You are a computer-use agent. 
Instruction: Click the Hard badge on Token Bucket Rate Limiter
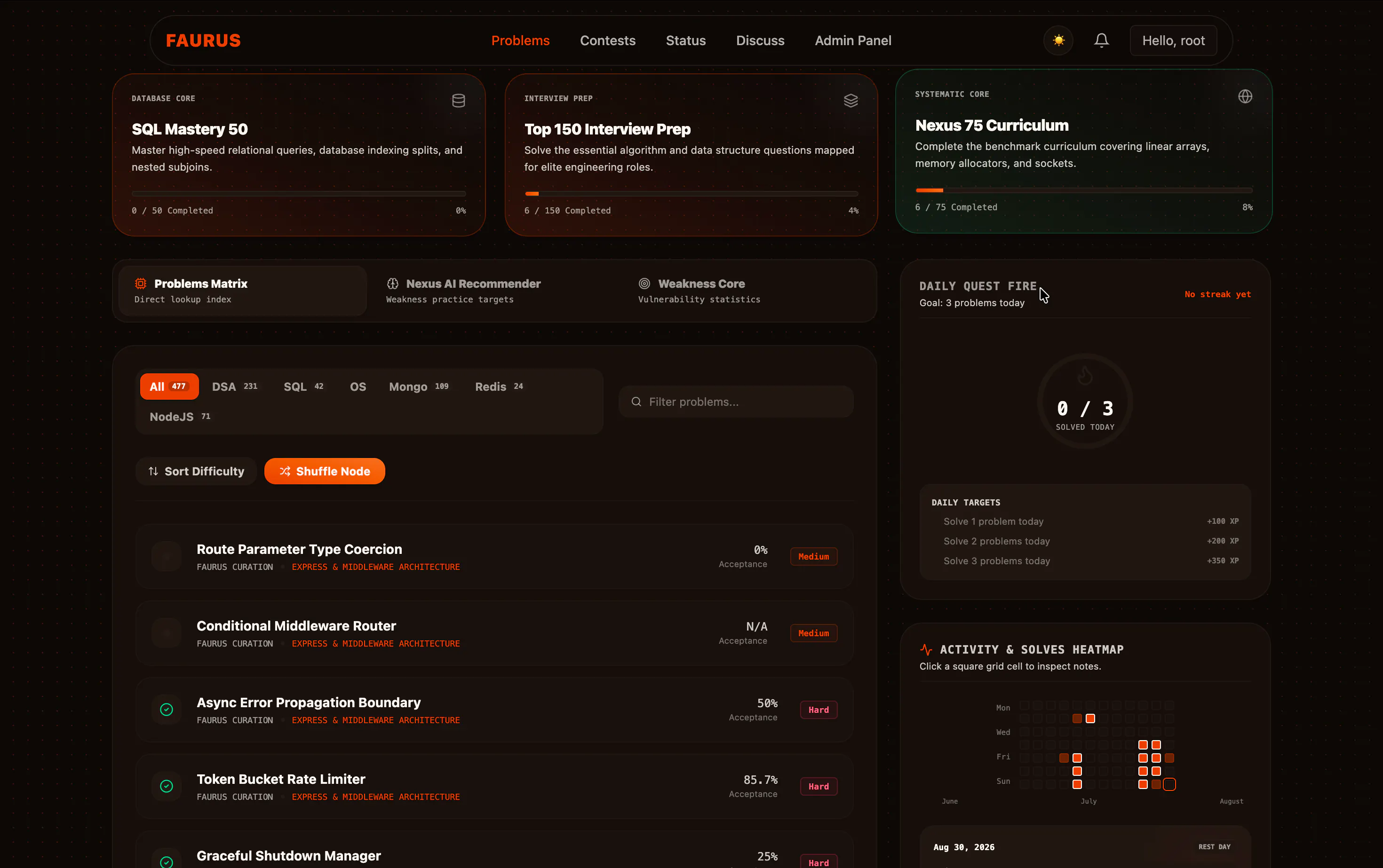(x=819, y=787)
